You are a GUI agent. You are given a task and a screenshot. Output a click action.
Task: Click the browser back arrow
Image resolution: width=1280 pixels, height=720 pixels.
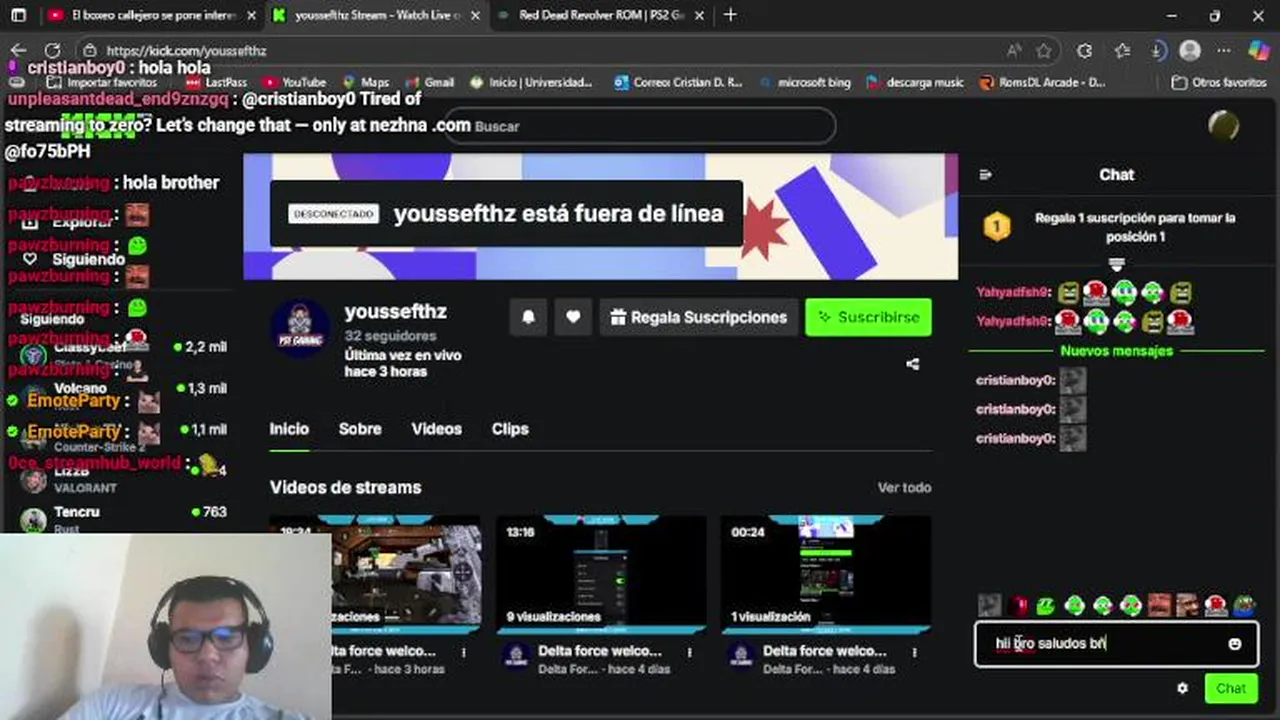coord(18,50)
